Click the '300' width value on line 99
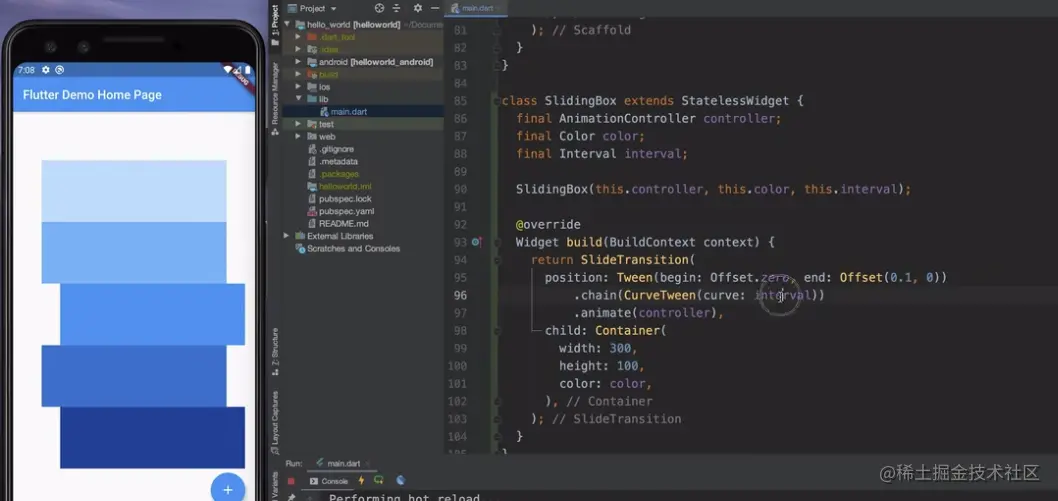The height and width of the screenshot is (501, 1058). (619, 348)
